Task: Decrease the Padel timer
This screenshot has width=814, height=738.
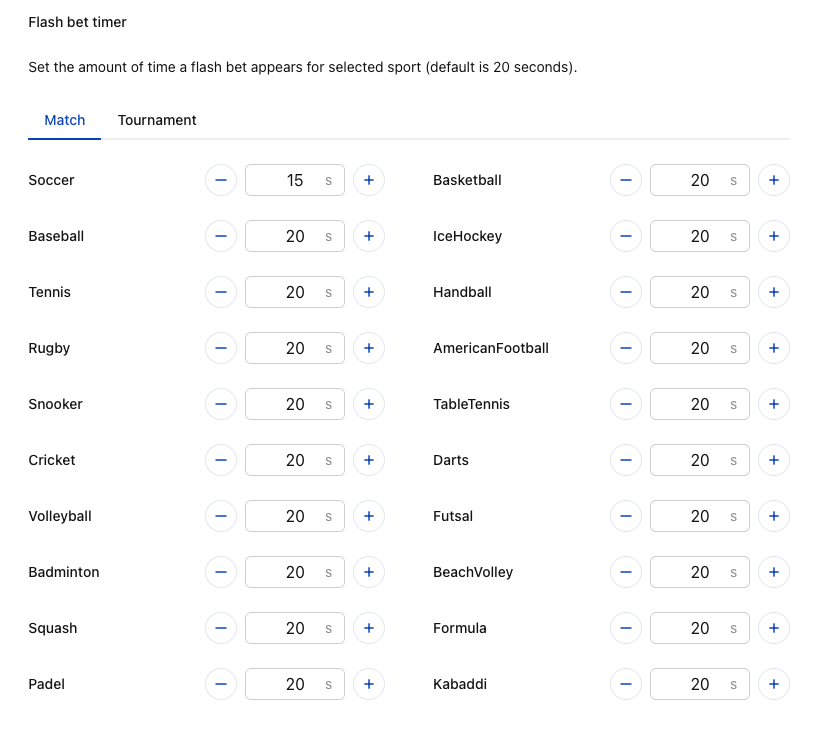Action: pyautogui.click(x=221, y=685)
